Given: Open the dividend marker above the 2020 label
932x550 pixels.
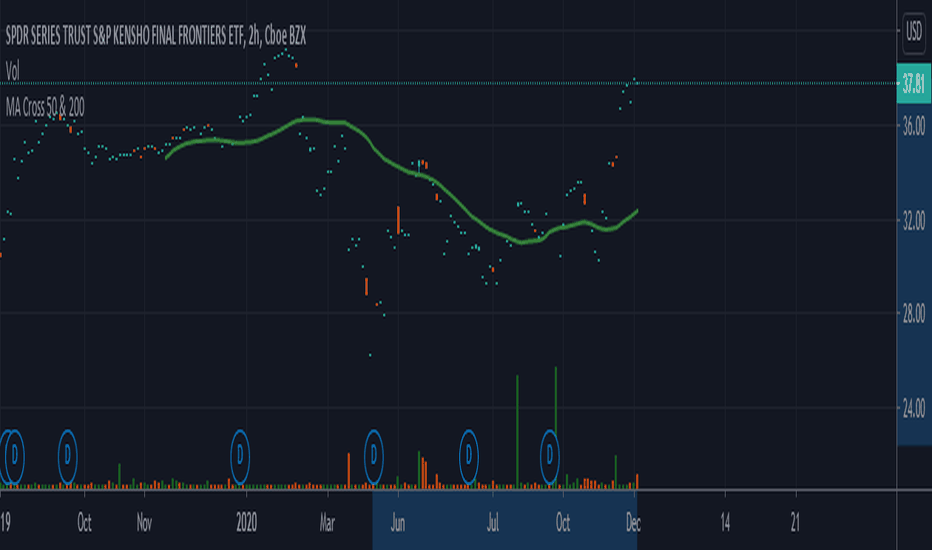Looking at the screenshot, I should (x=240, y=456).
